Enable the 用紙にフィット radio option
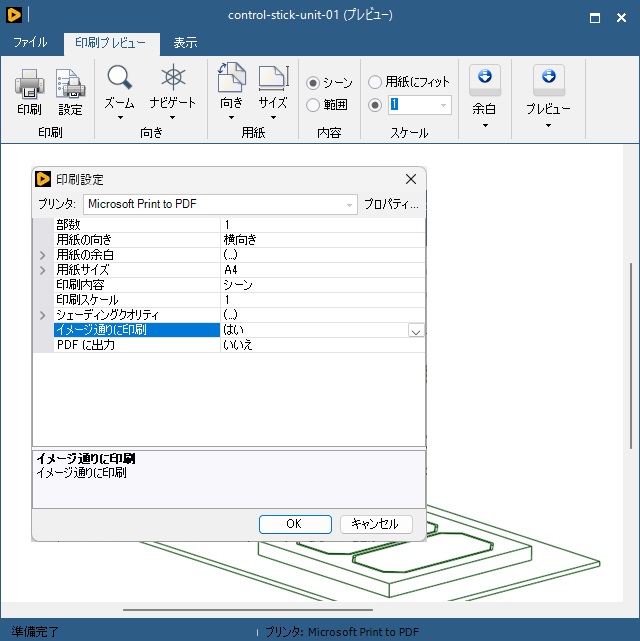 coord(375,82)
